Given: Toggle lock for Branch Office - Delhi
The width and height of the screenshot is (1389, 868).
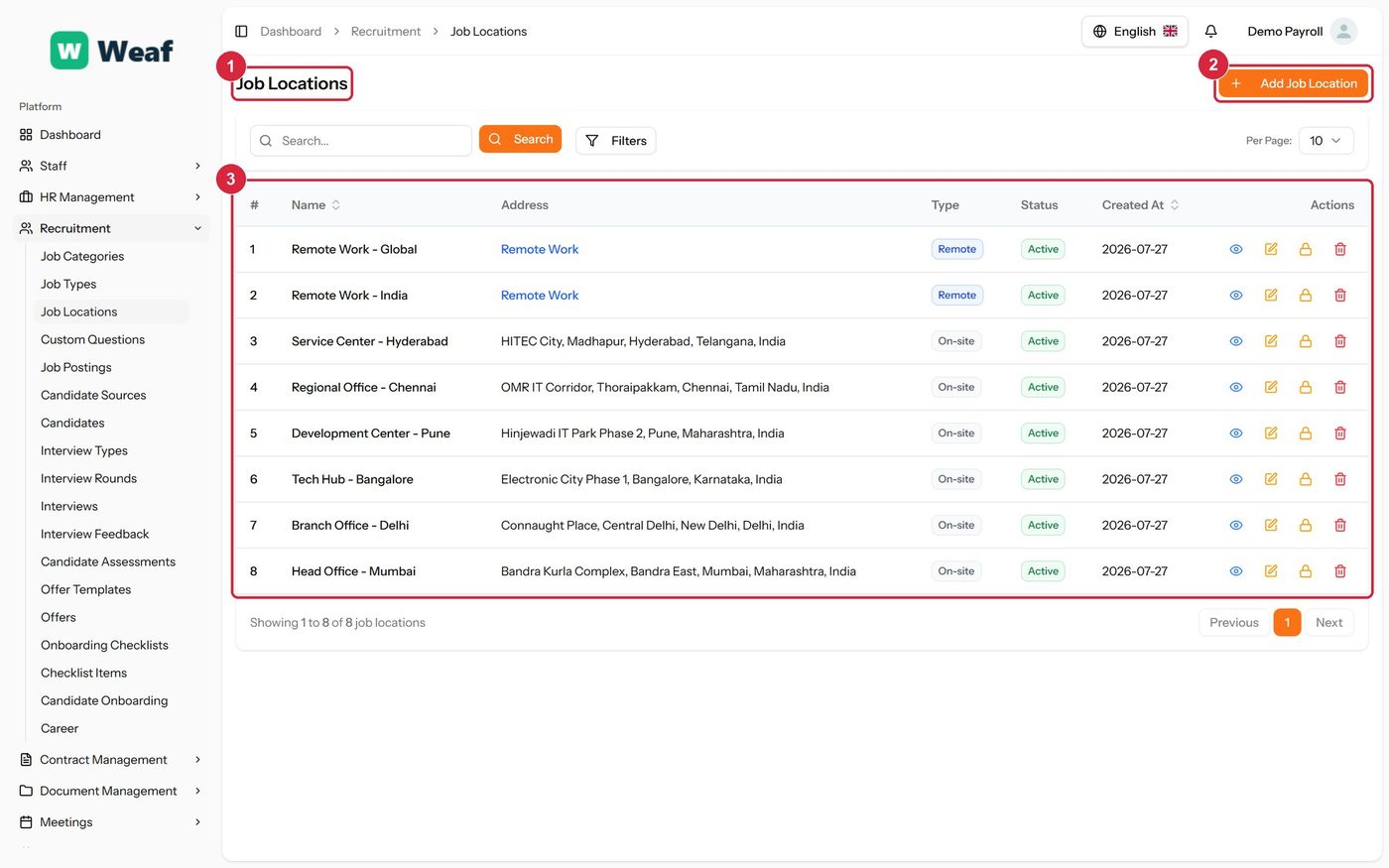Looking at the screenshot, I should [x=1306, y=526].
